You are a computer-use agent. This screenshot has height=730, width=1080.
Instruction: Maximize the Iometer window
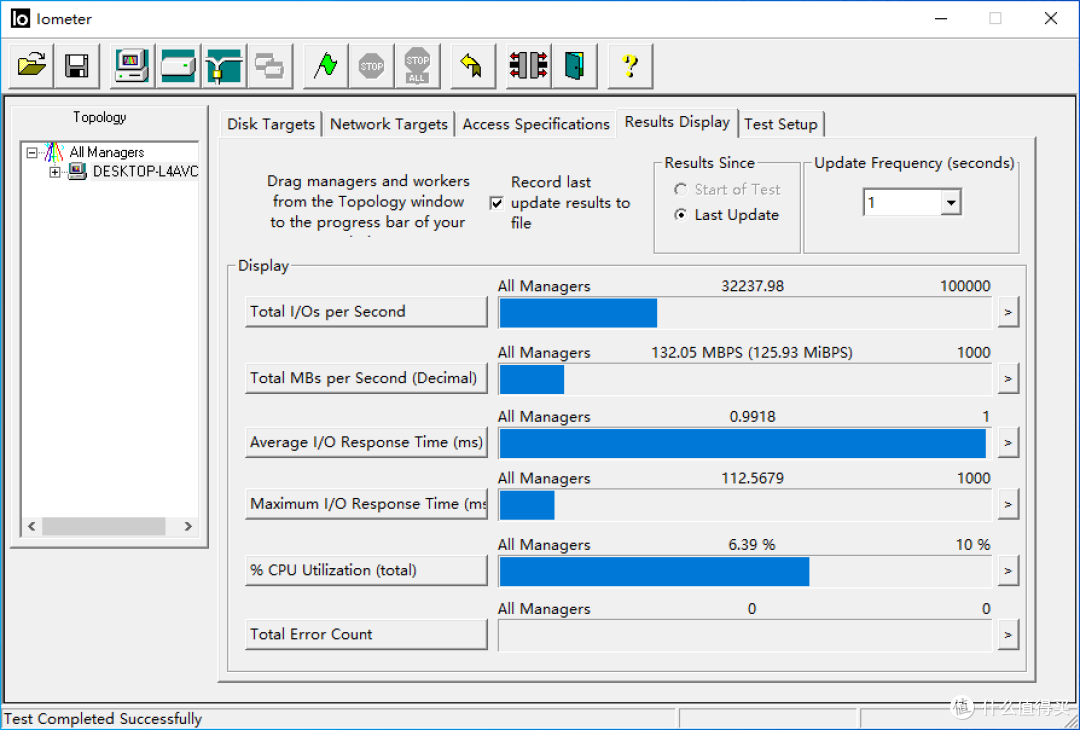(995, 19)
